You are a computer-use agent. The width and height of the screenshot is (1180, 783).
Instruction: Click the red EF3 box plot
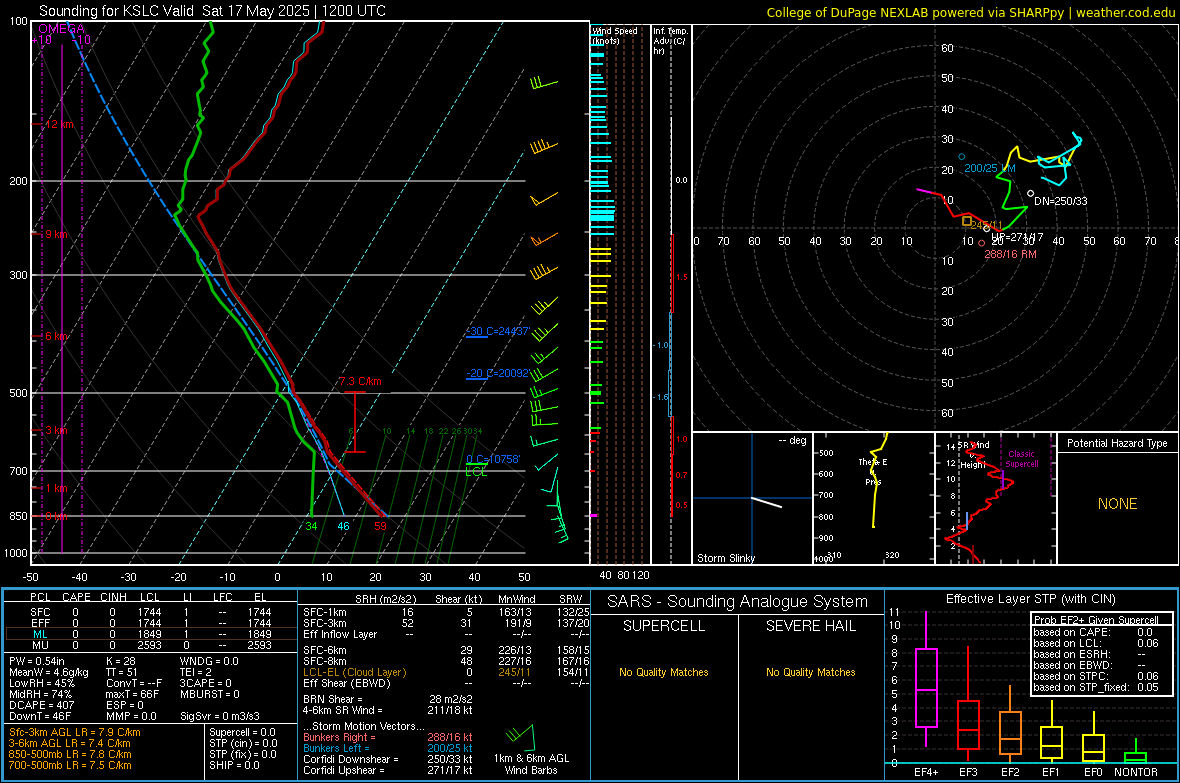point(968,705)
